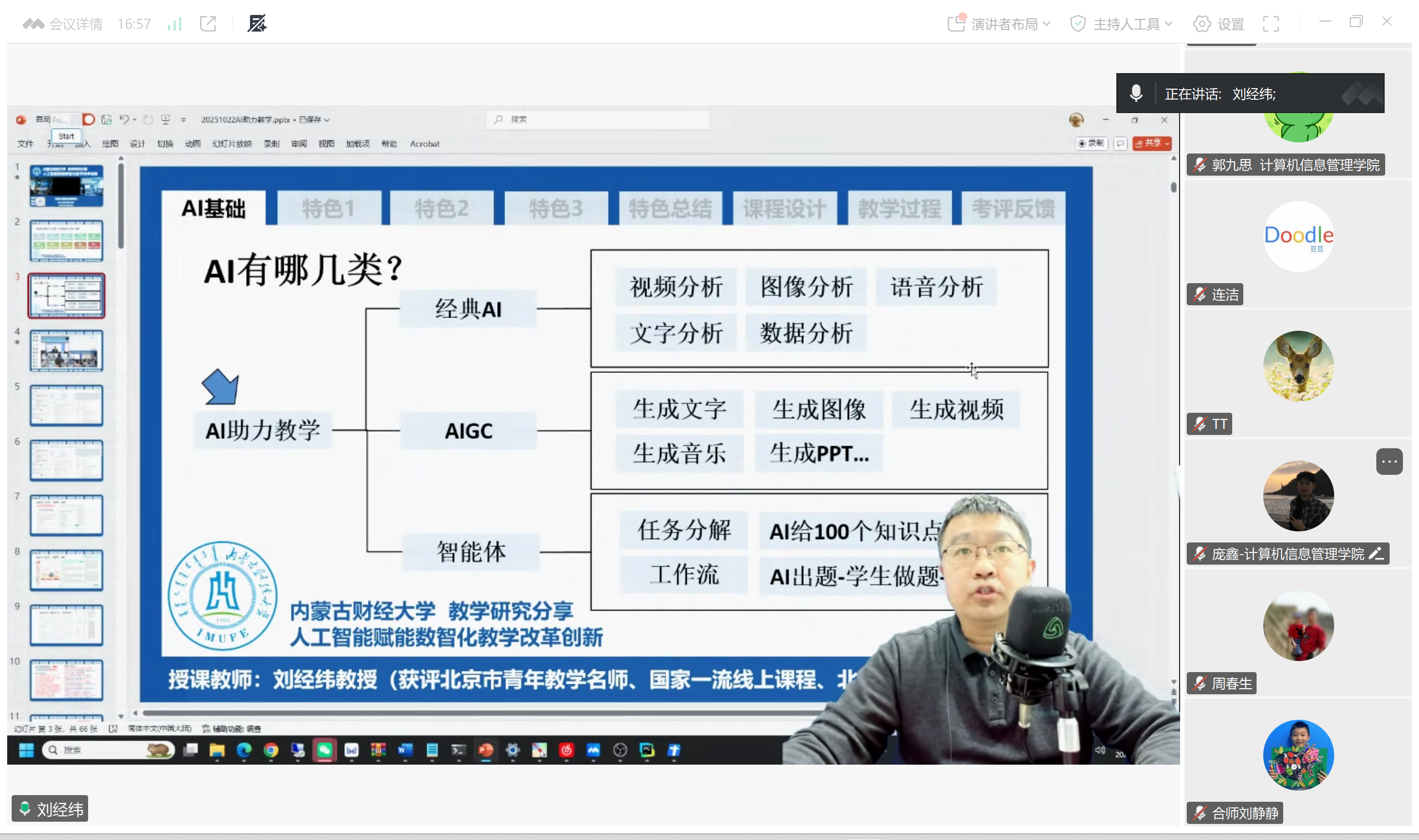1419x840 pixels.
Task: Enter full screen mode icon
Action: (x=1270, y=24)
